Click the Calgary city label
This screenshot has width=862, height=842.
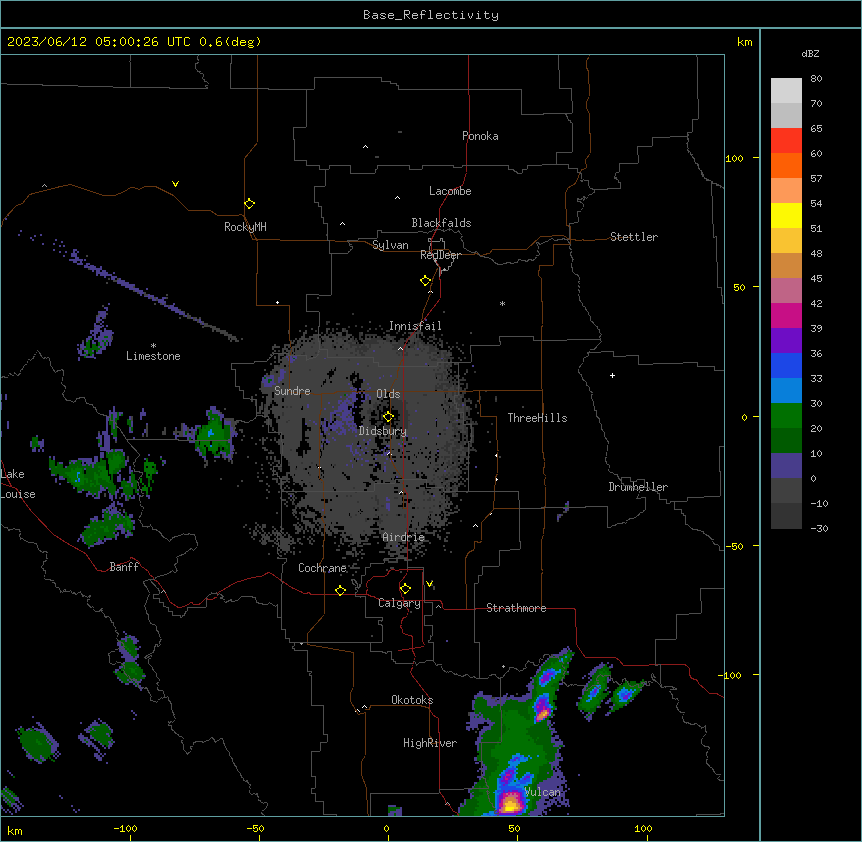(399, 603)
